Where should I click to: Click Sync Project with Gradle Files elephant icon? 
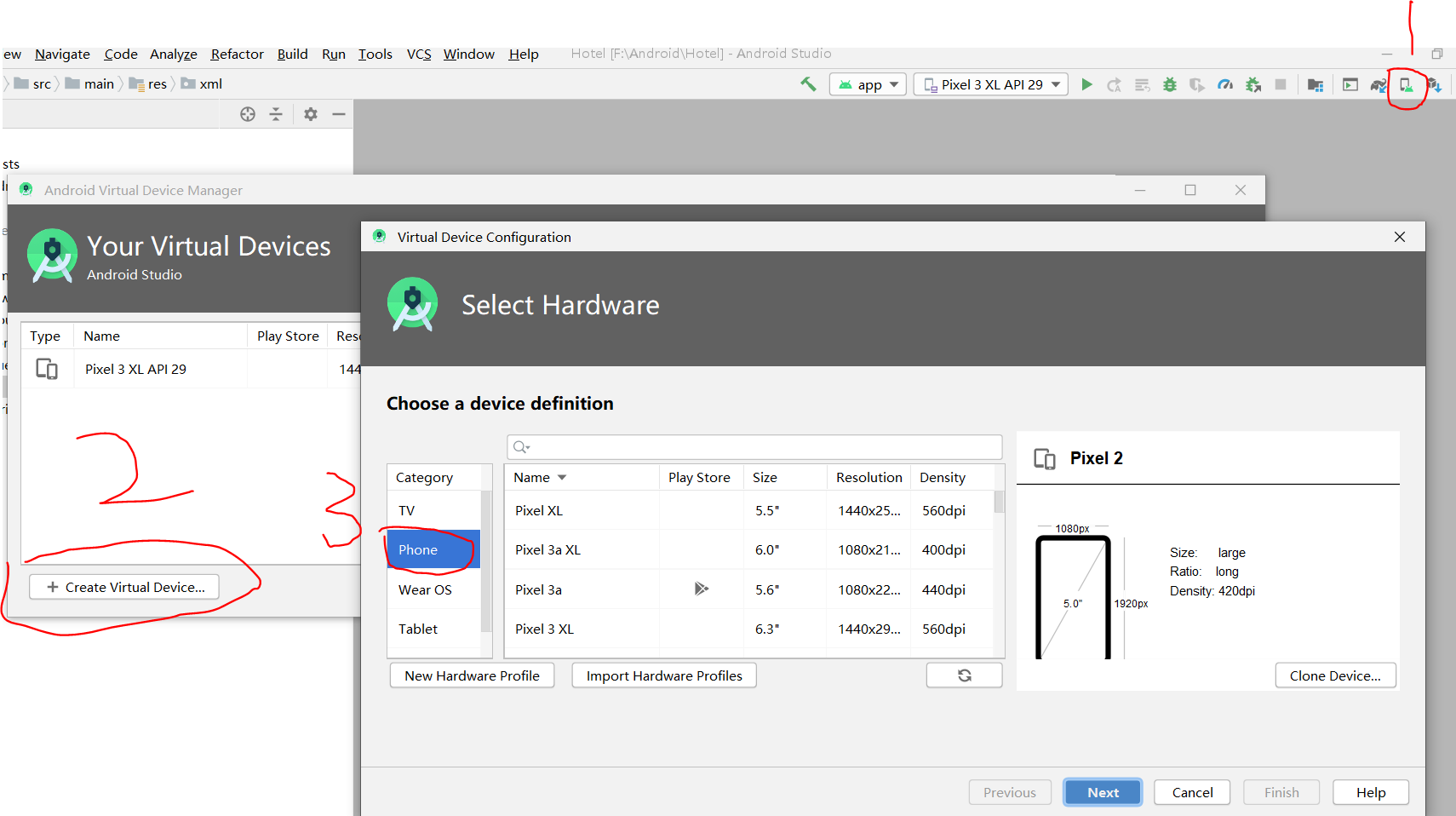1379,84
